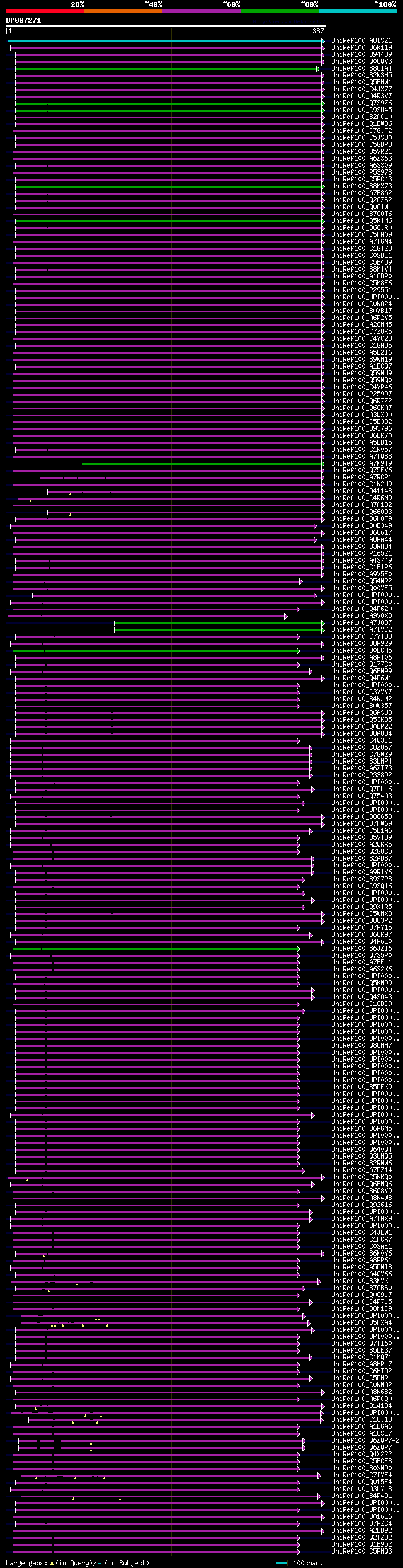Screen dimensions: 403x1568
Task: Open hit UniRef100_P33892
Action: [x=361, y=775]
